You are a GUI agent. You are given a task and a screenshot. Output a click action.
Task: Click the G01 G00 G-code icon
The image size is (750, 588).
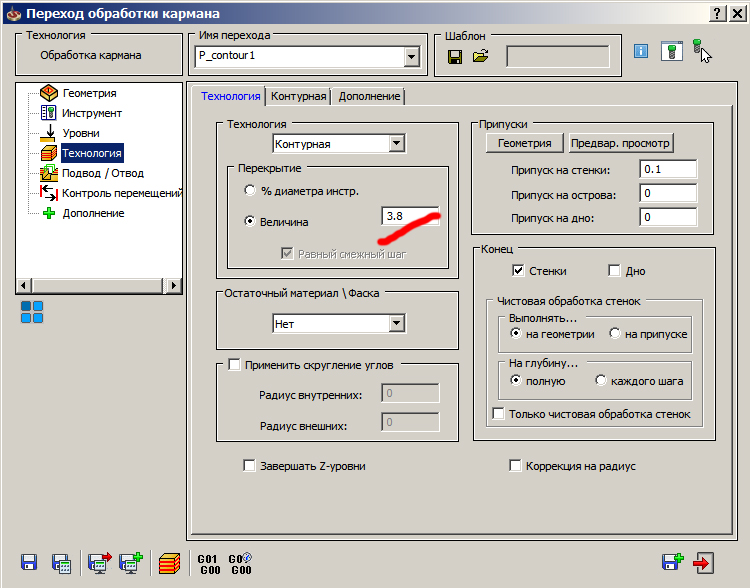[x=210, y=564]
